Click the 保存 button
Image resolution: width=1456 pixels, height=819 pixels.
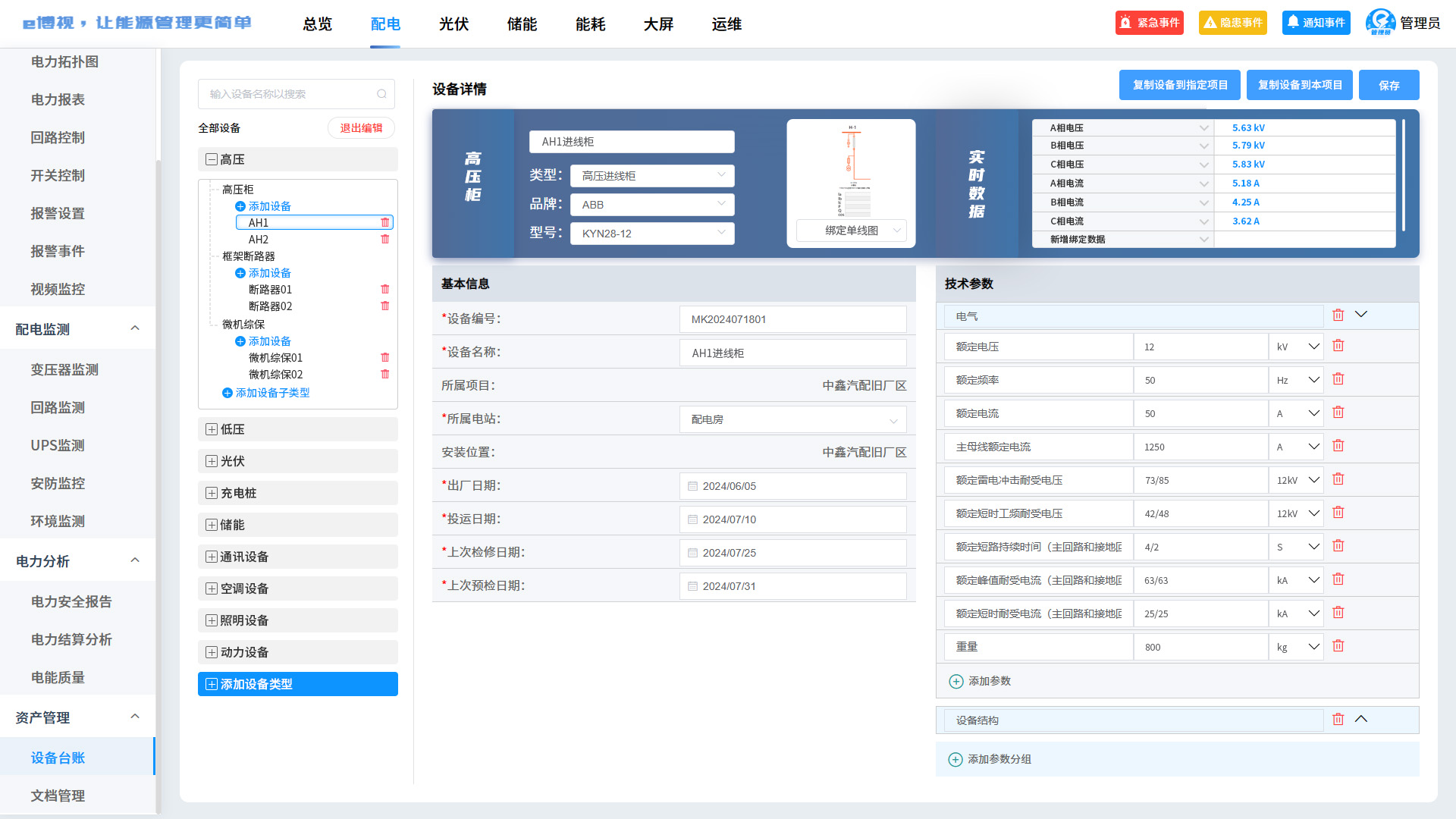click(x=1389, y=85)
